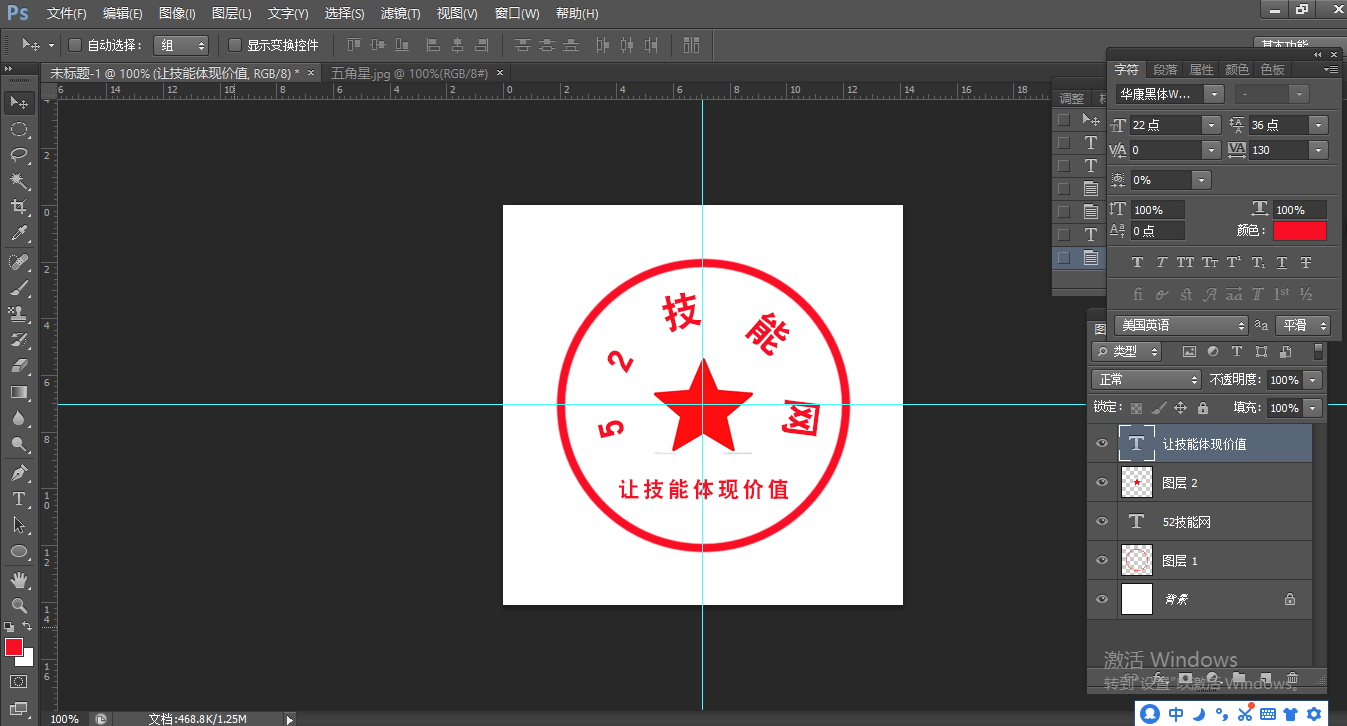Image resolution: width=1347 pixels, height=726 pixels.
Task: Open the 文件(F) menu
Action: [x=67, y=14]
